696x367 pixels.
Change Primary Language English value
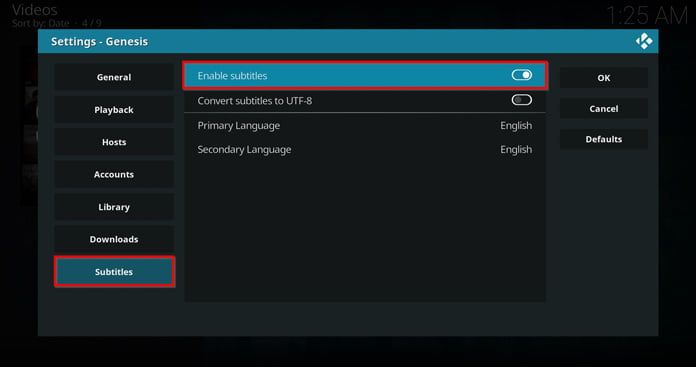click(516, 126)
